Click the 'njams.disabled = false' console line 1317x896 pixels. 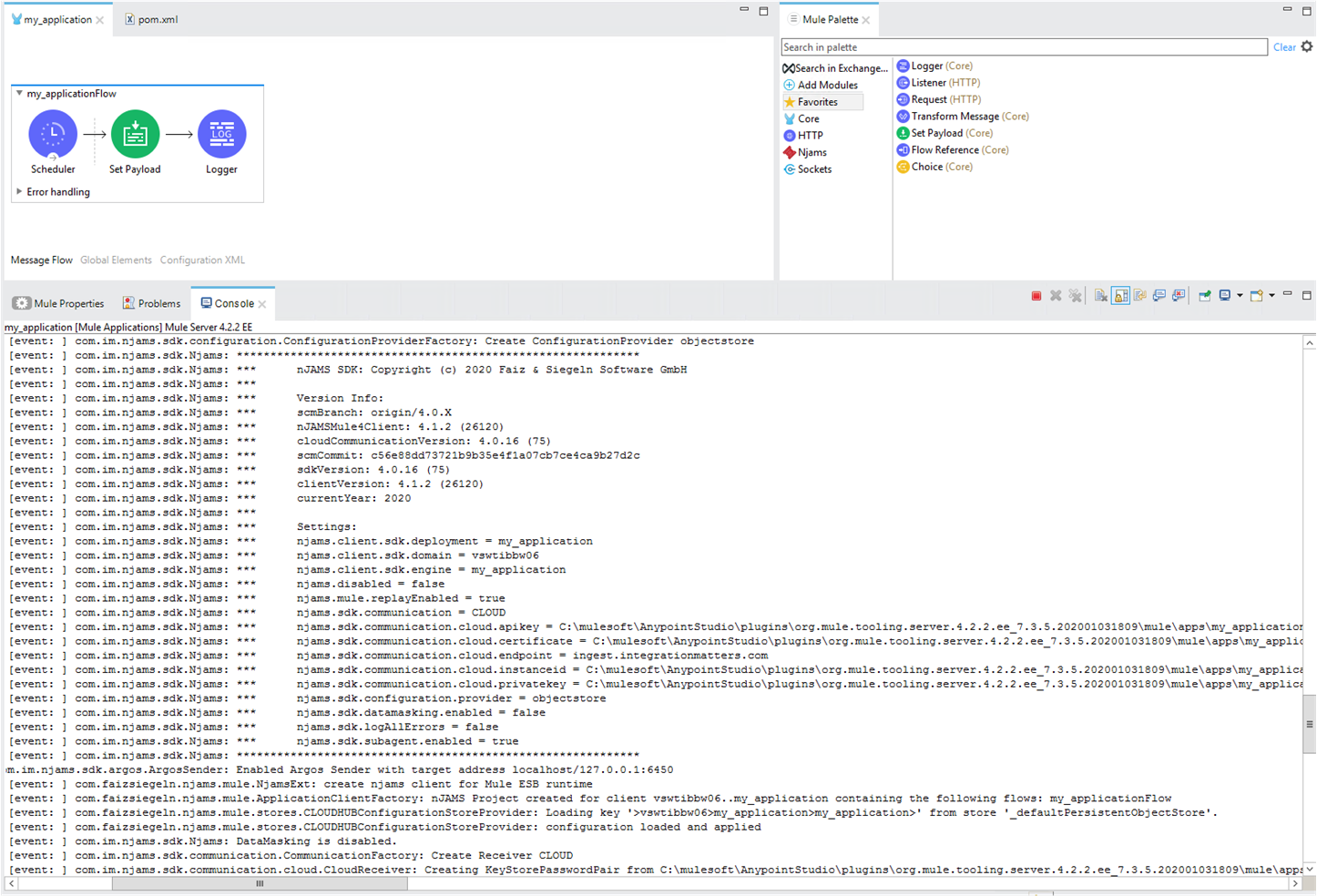[x=371, y=585]
